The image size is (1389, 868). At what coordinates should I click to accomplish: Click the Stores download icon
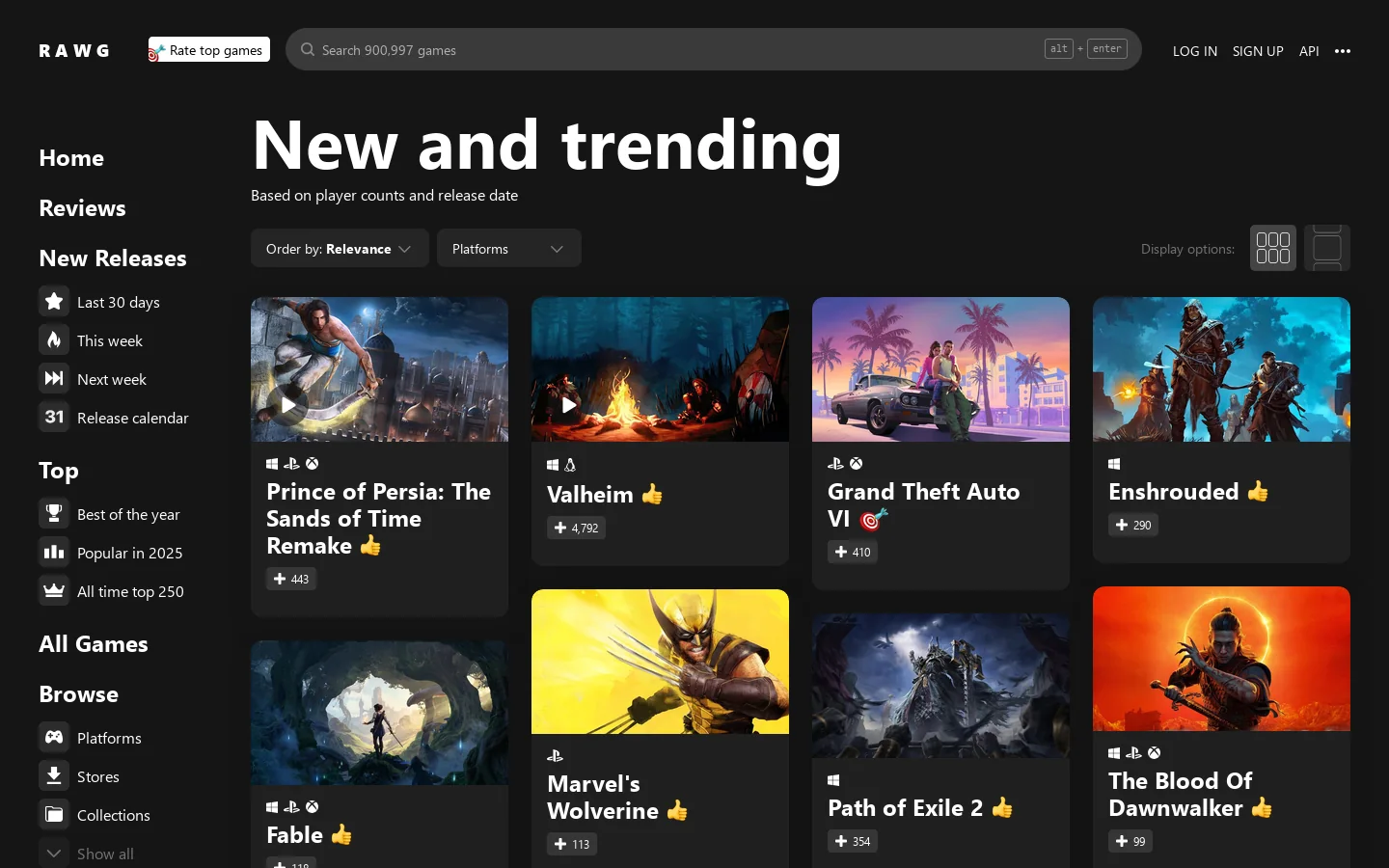(x=54, y=775)
